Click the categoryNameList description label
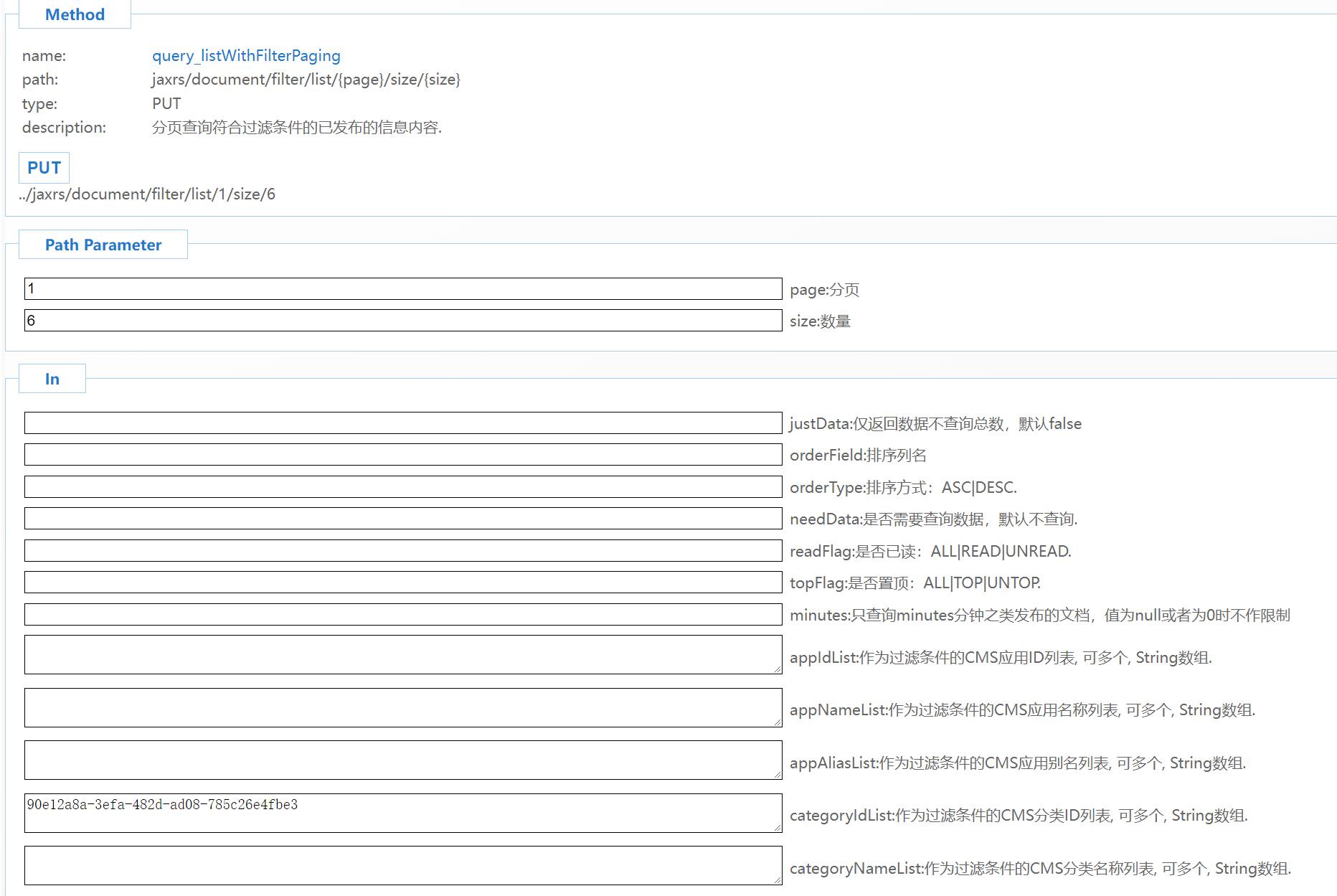 1040,869
